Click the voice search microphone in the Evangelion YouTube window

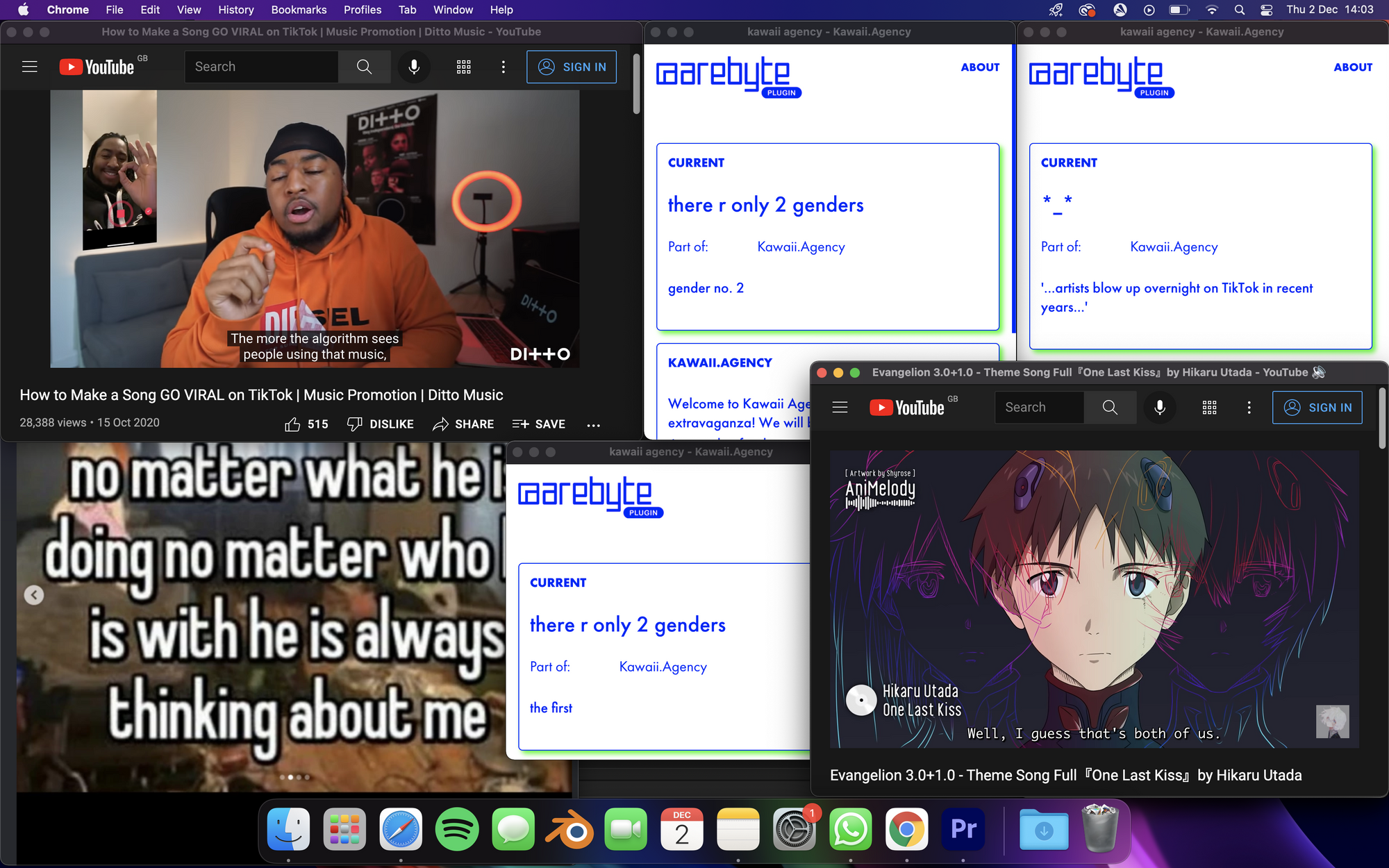pos(1160,408)
